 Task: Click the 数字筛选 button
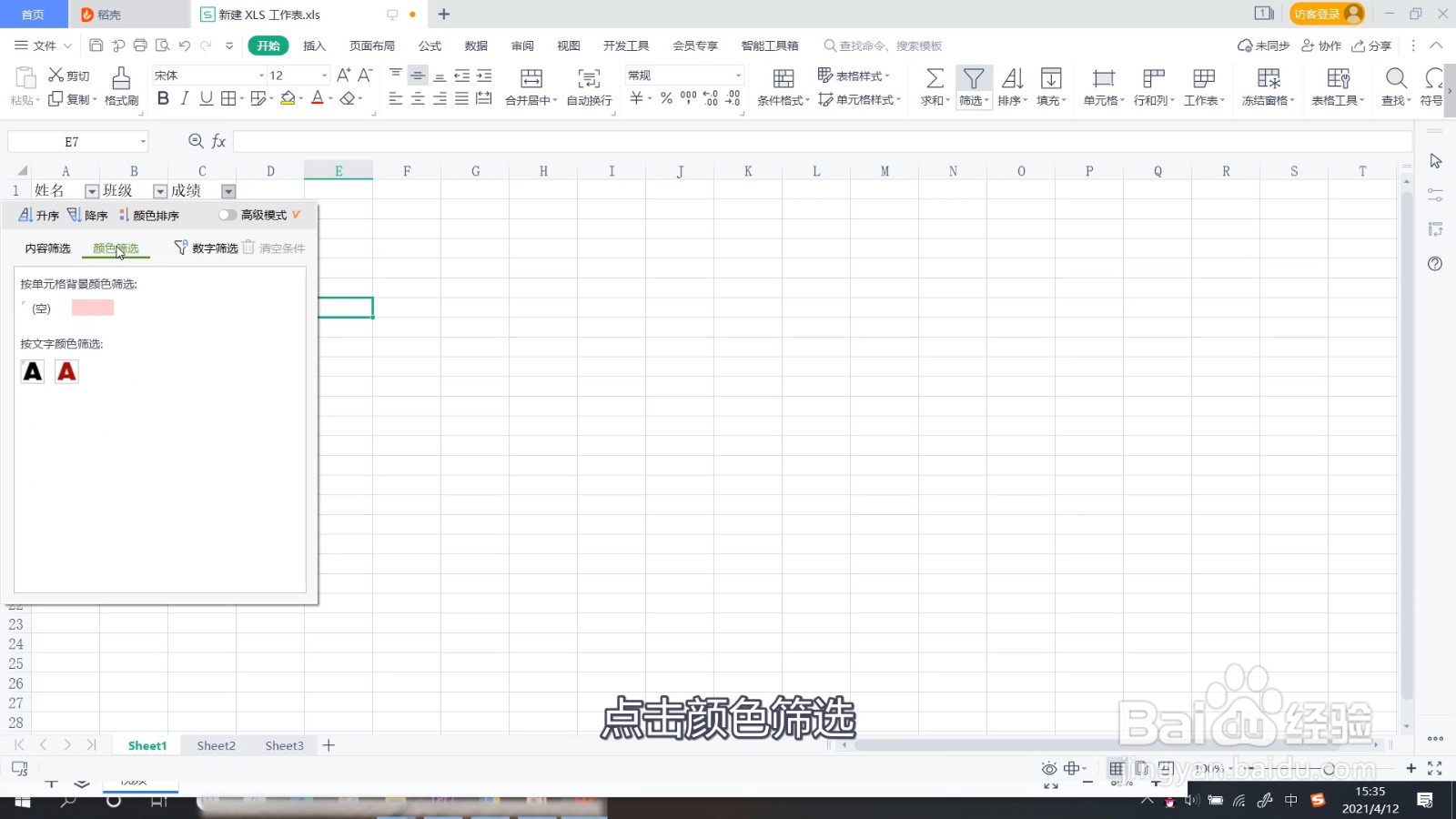click(206, 248)
